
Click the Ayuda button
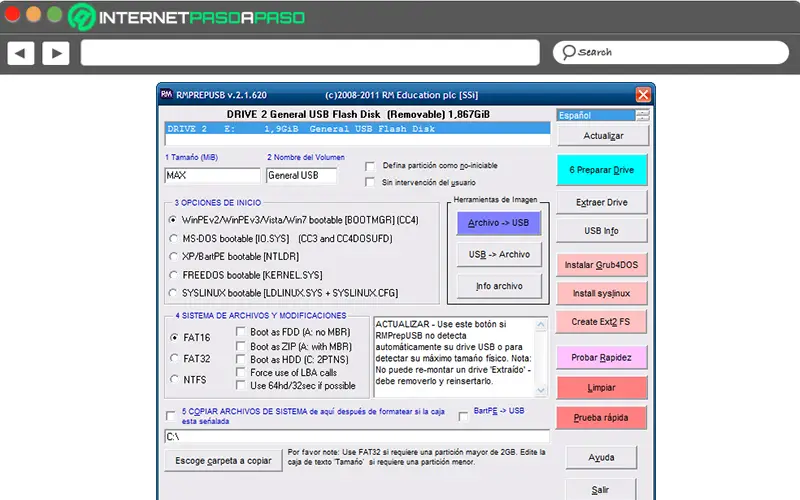(601, 458)
